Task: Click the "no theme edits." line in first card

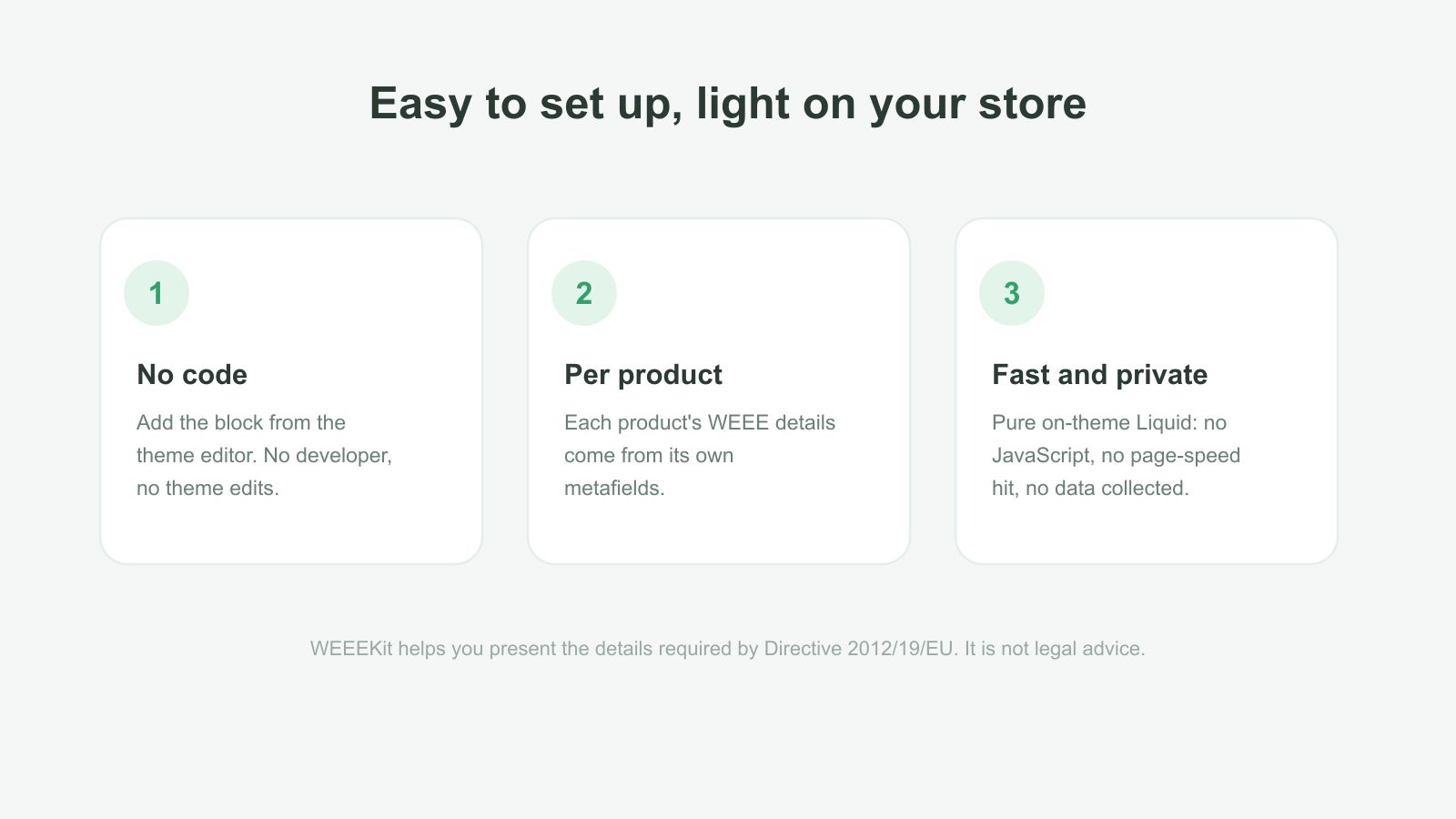Action: tap(207, 488)
